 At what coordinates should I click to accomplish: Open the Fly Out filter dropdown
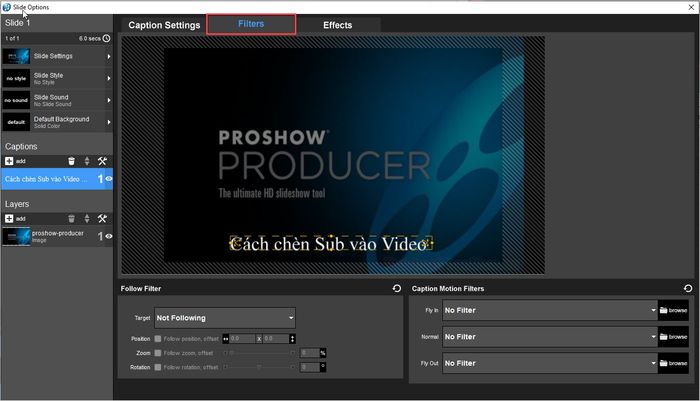550,363
